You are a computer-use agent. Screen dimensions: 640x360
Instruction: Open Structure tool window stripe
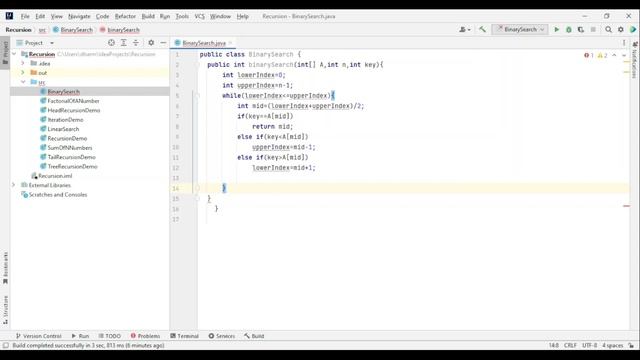[5, 309]
